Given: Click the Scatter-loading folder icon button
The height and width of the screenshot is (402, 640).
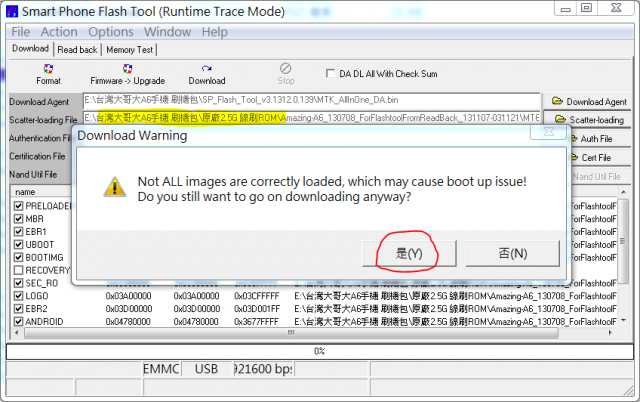Looking at the screenshot, I should pos(589,120).
